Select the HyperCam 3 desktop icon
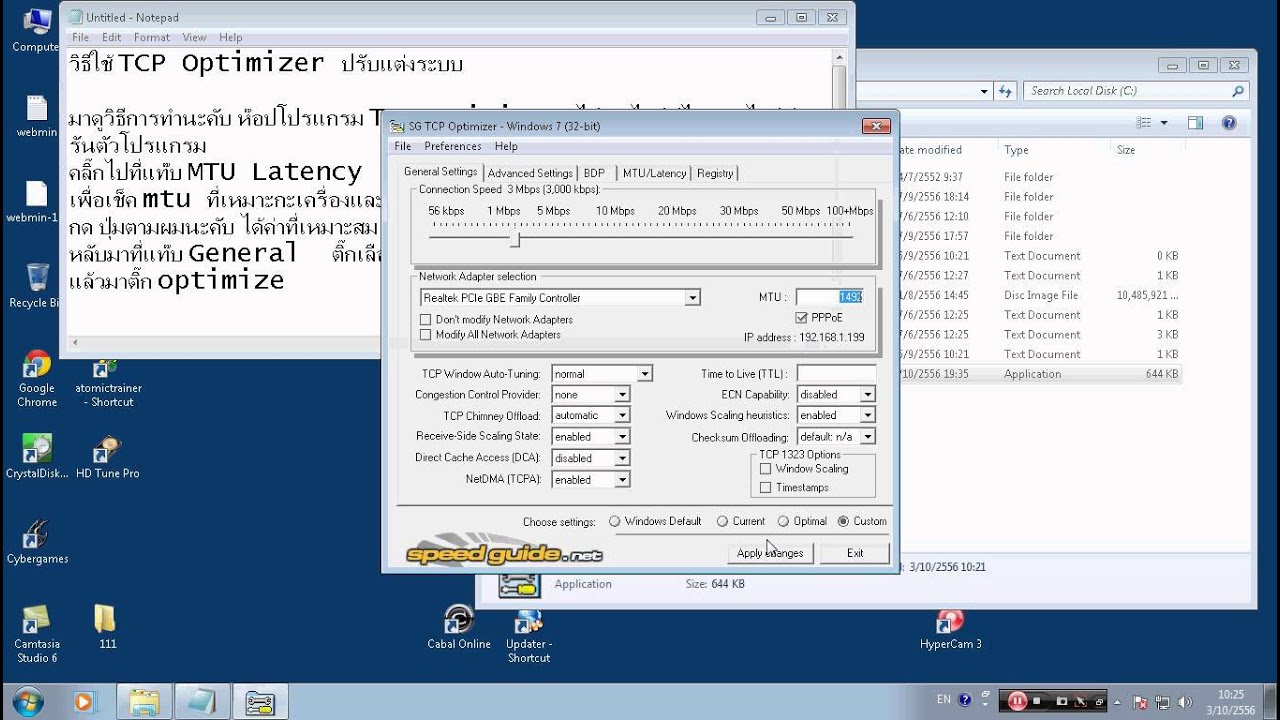Screen dimensions: 1280x720 [x=950, y=627]
